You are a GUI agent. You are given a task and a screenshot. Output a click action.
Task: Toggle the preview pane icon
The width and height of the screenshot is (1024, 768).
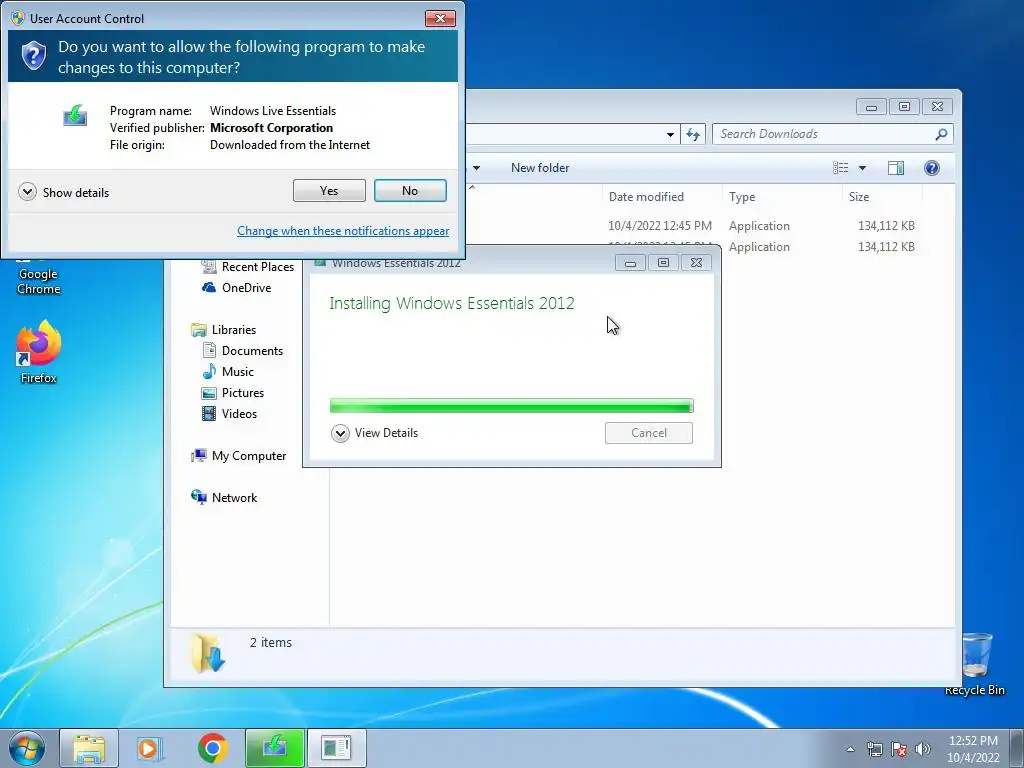(896, 168)
